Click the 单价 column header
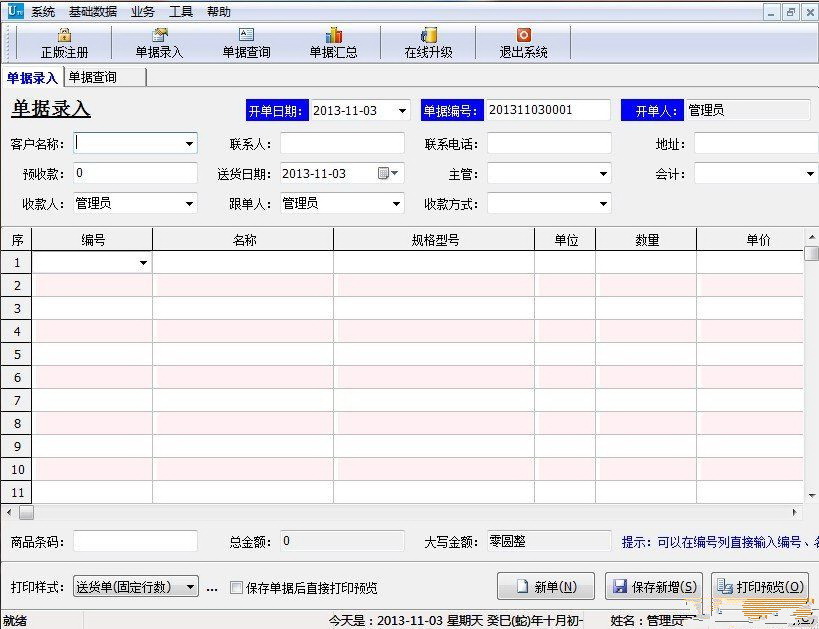This screenshot has width=819, height=629. [x=751, y=240]
